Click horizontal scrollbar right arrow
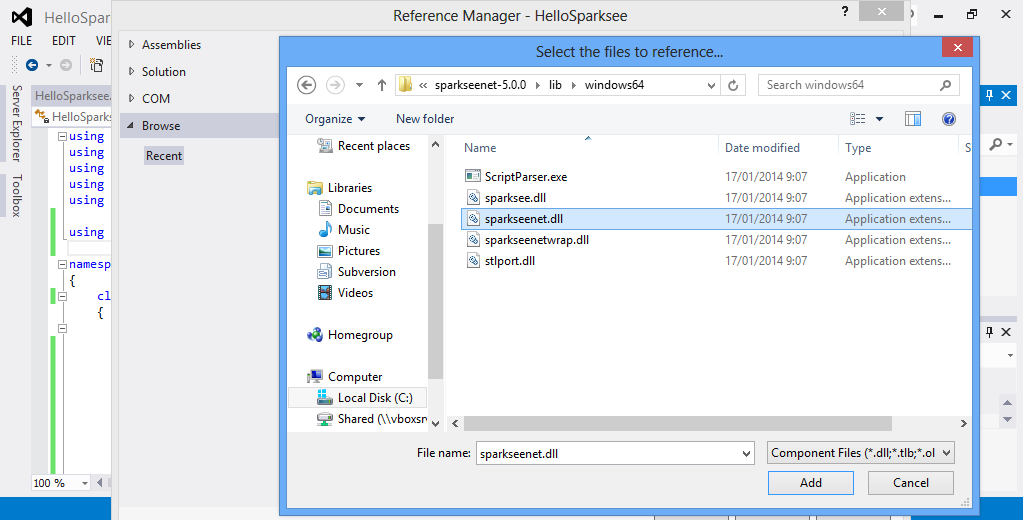1023x520 pixels. 964,423
